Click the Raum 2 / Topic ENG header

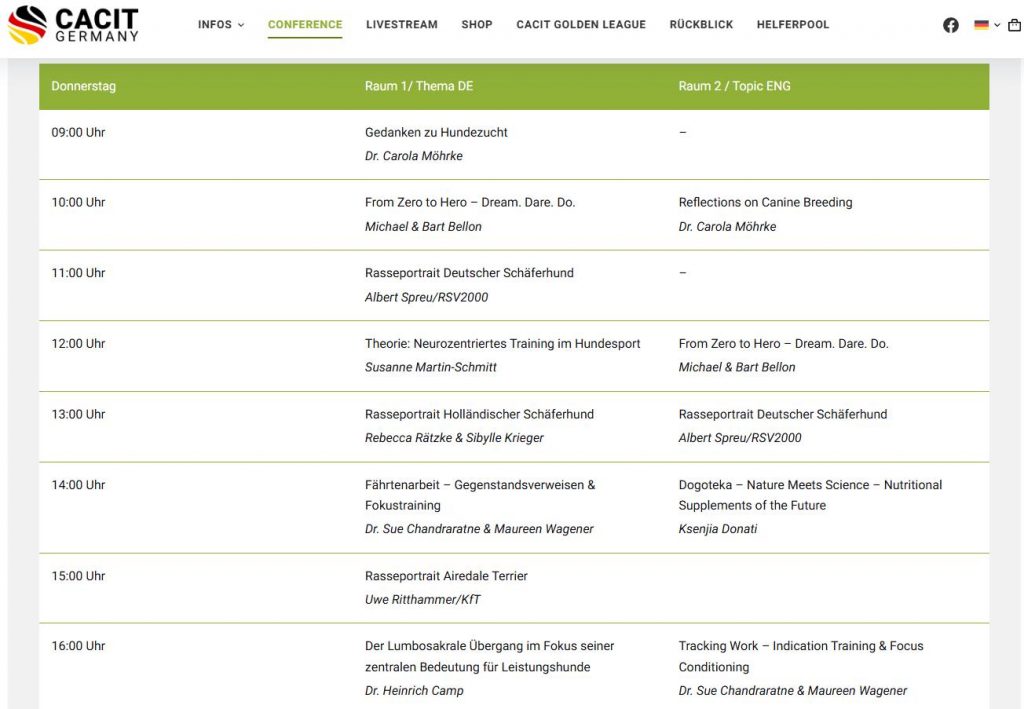point(734,86)
